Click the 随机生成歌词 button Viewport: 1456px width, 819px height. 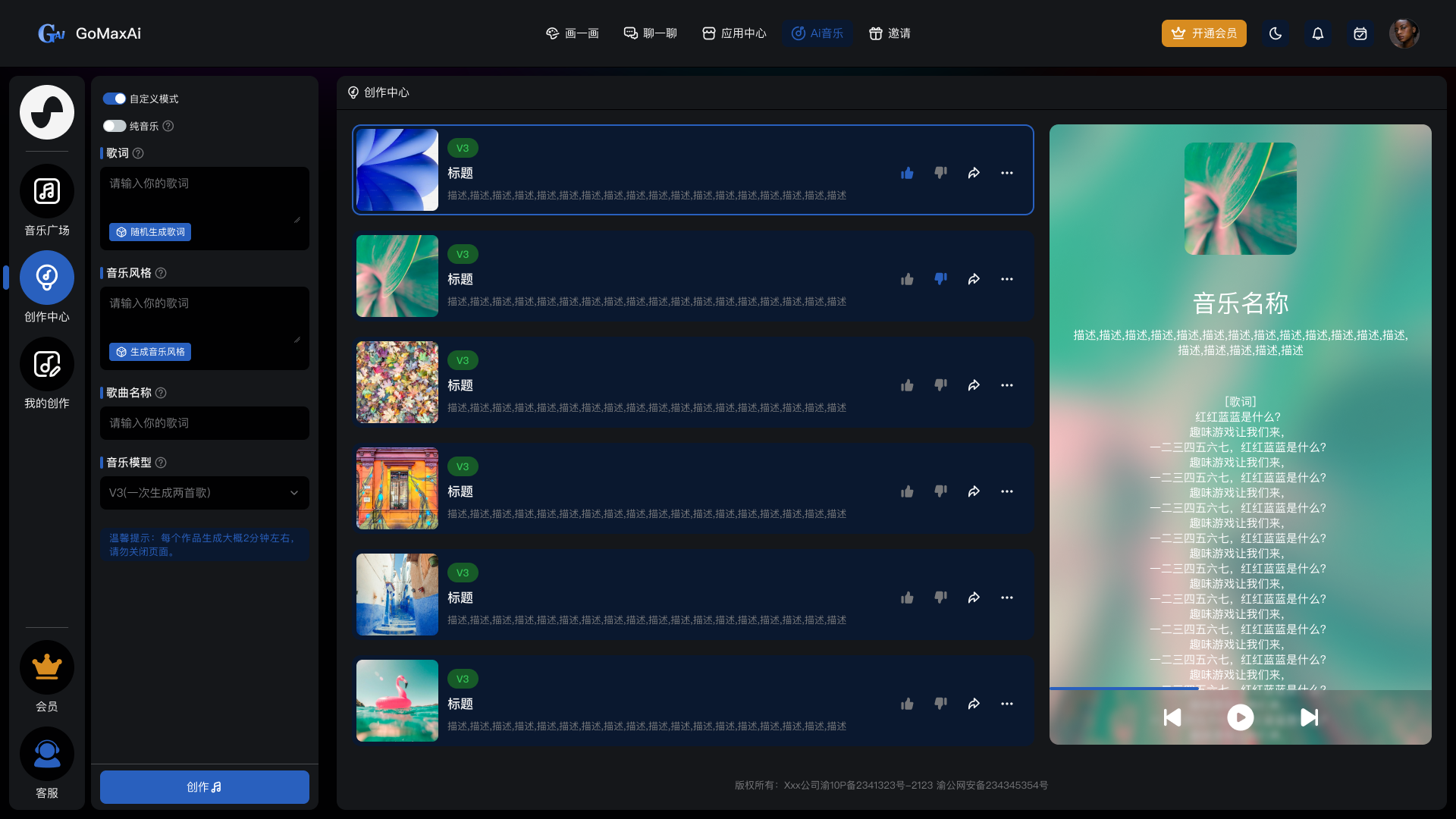click(150, 232)
